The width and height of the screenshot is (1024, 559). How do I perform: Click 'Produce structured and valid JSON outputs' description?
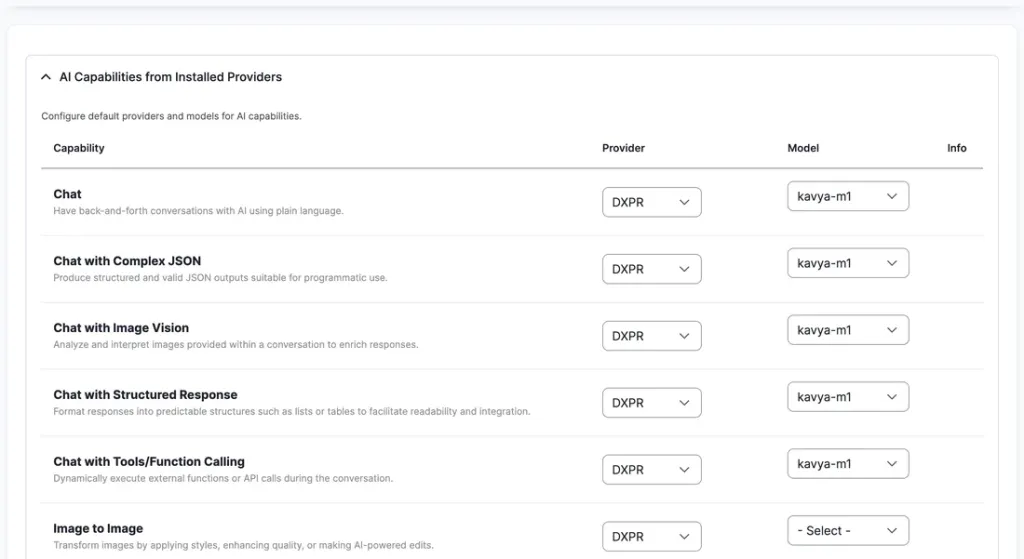pyautogui.click(x=220, y=278)
